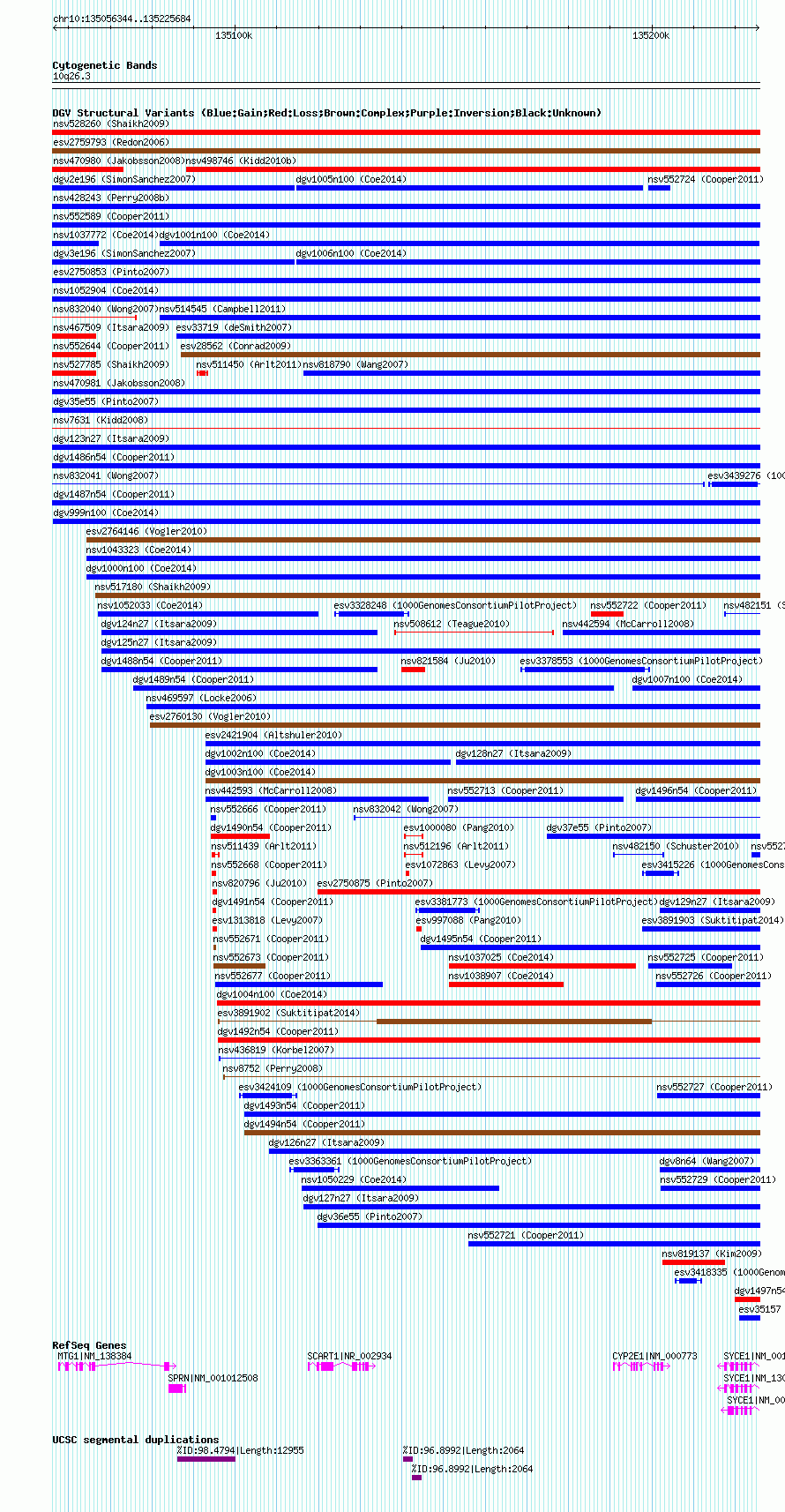Click nsv442594 (McCarroll2008) label

pos(629,624)
